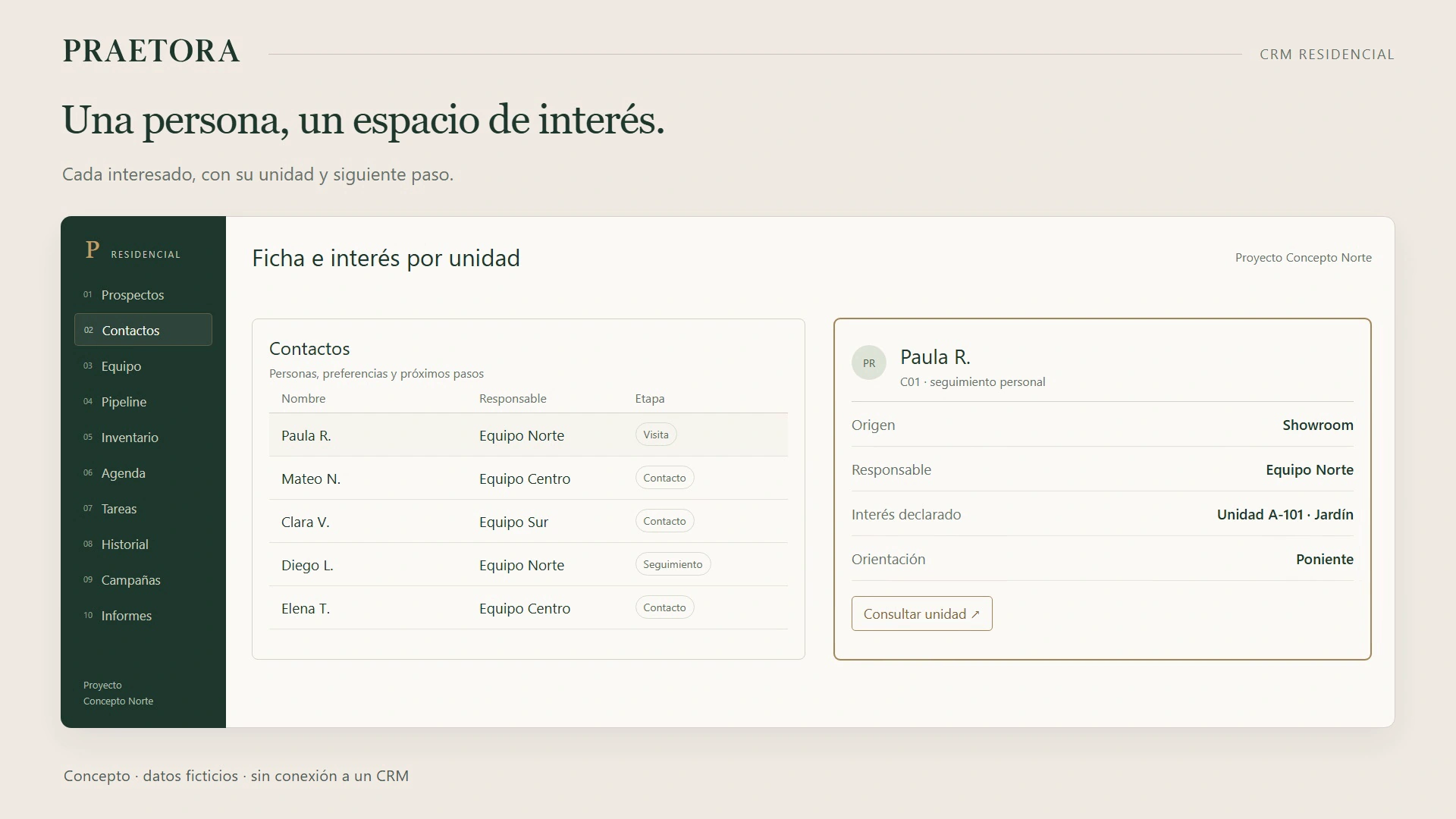
Task: Click Equipo Centro in Elena T. row
Action: (525, 608)
